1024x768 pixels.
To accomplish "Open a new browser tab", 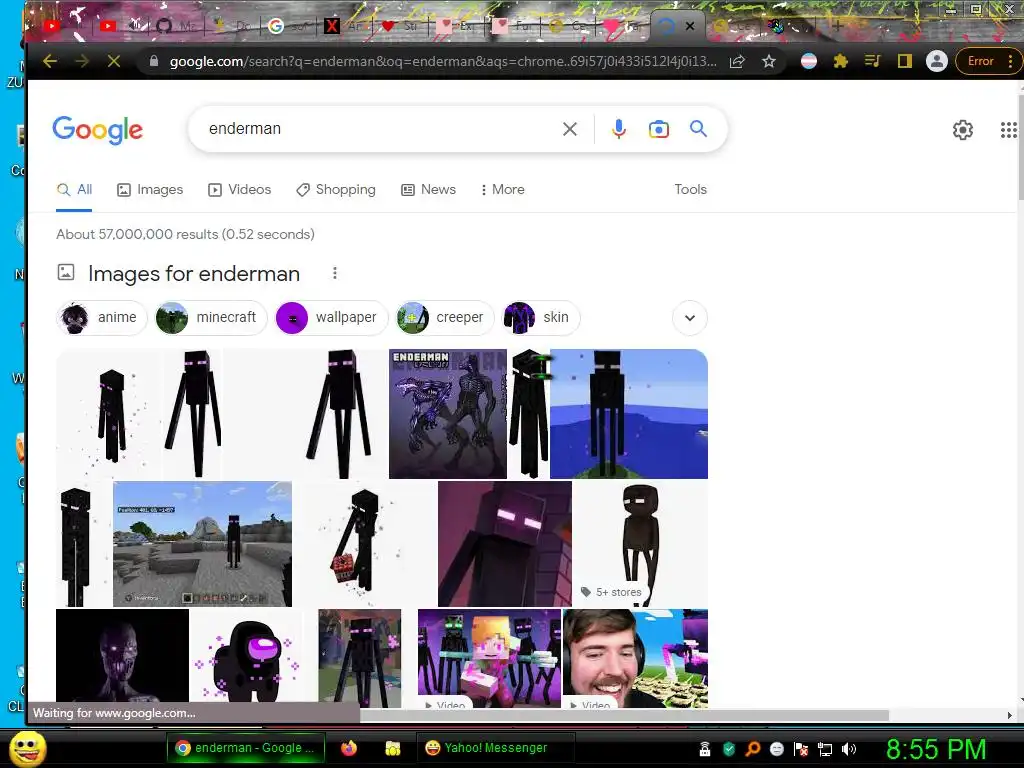I will [x=837, y=26].
